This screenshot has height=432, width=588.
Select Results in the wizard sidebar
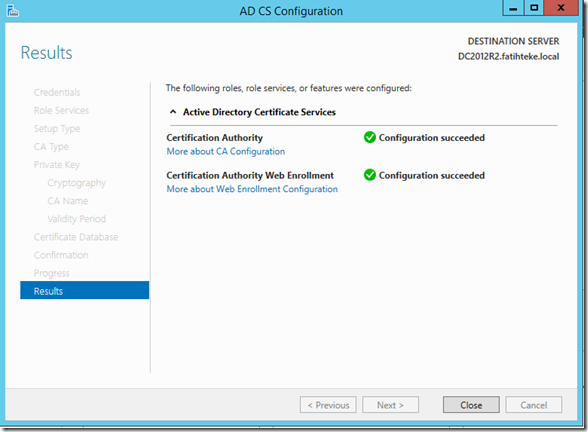coord(85,291)
